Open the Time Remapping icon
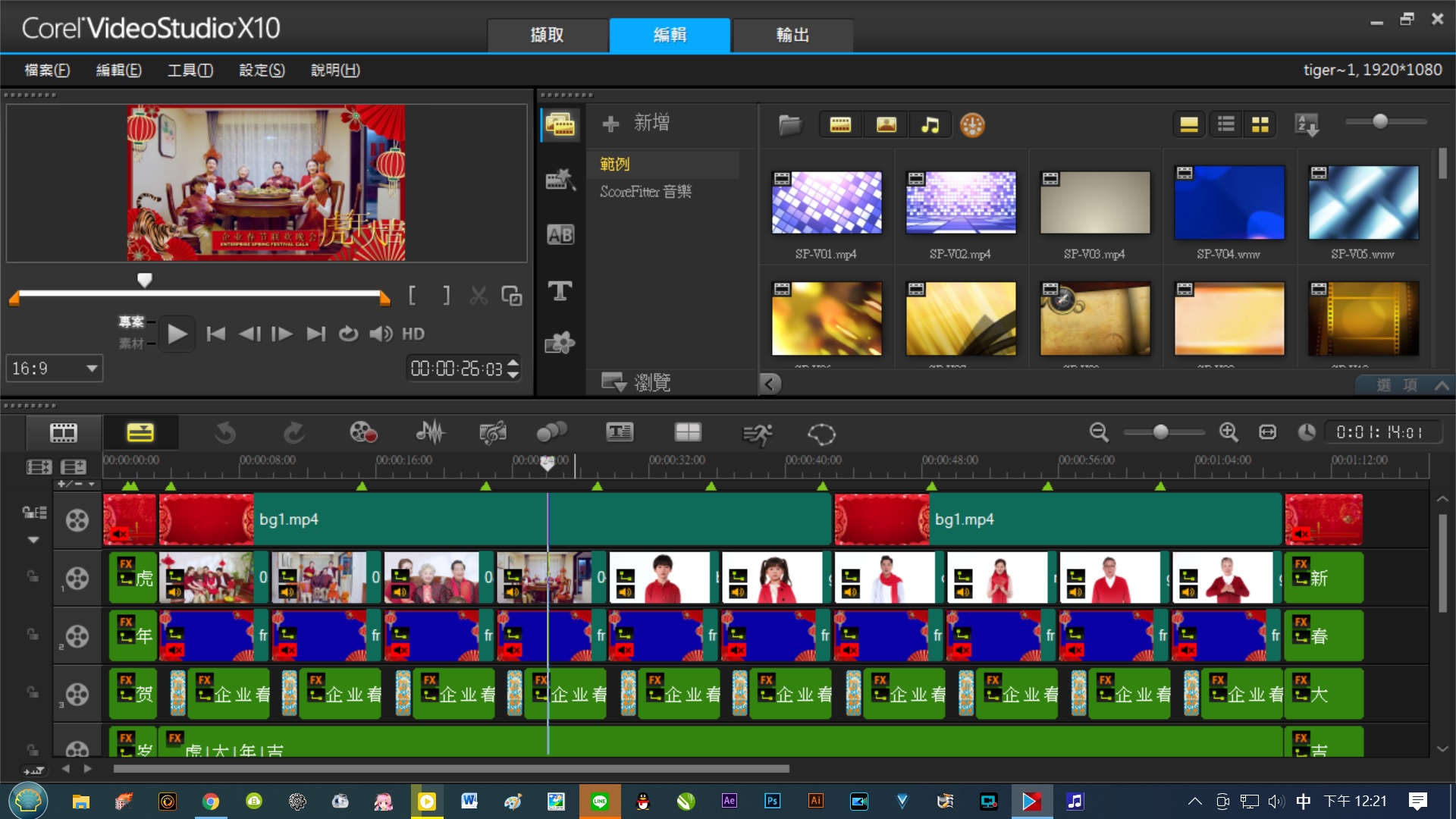This screenshot has height=819, width=1456. pos(757,435)
